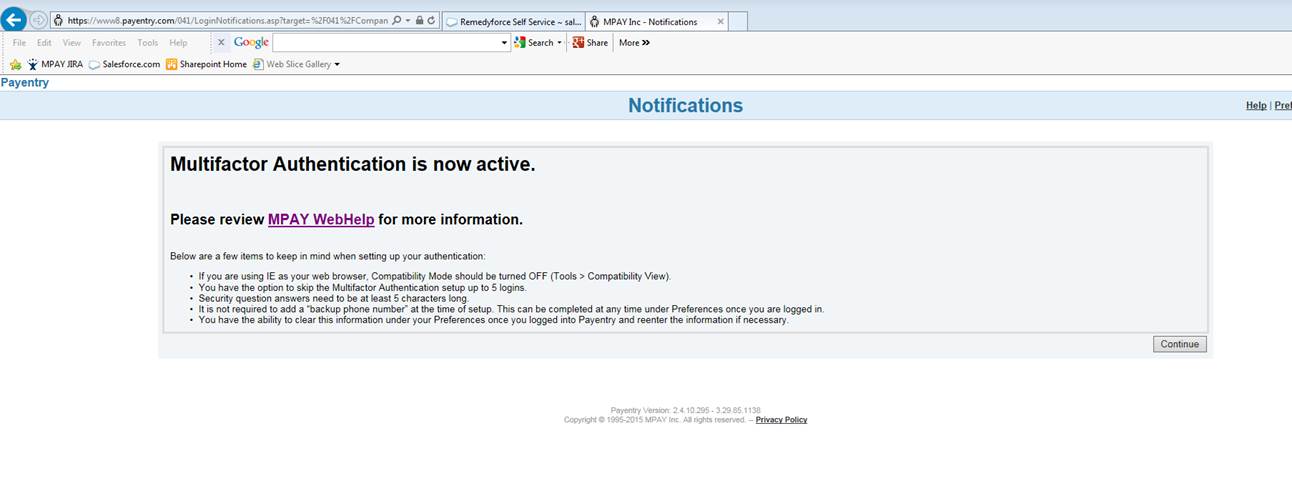
Task: Expand the Web Slice Gallery dropdown
Action: [337, 64]
